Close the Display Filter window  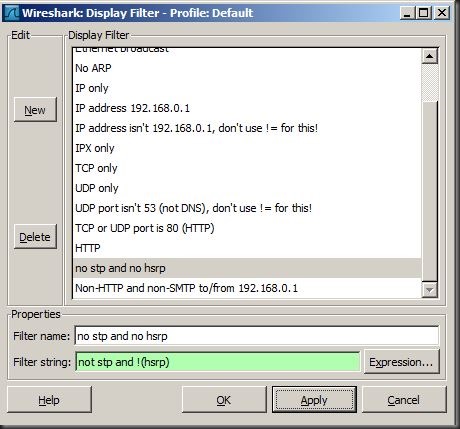tap(442, 13)
